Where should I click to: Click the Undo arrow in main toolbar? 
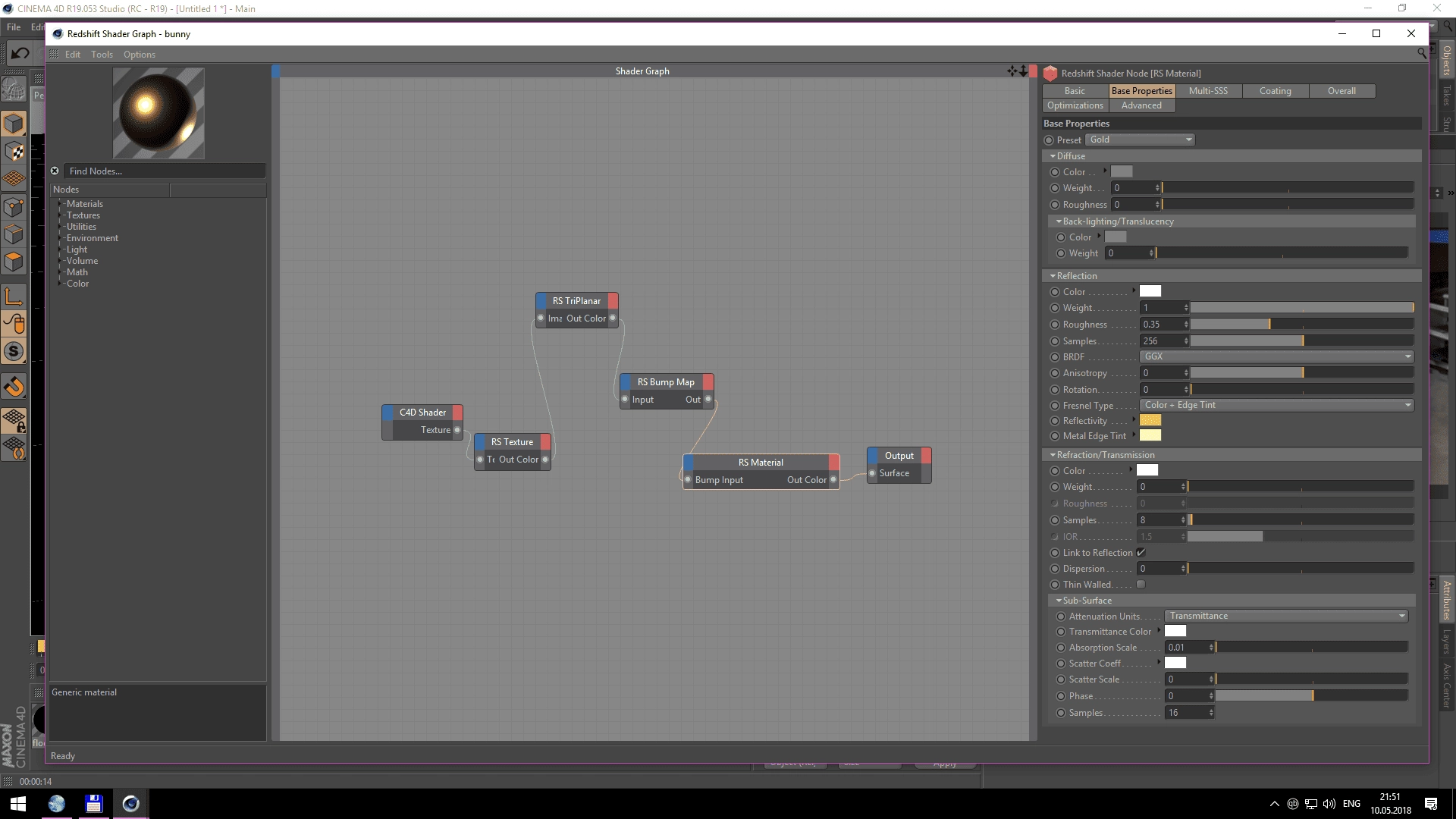coord(20,52)
